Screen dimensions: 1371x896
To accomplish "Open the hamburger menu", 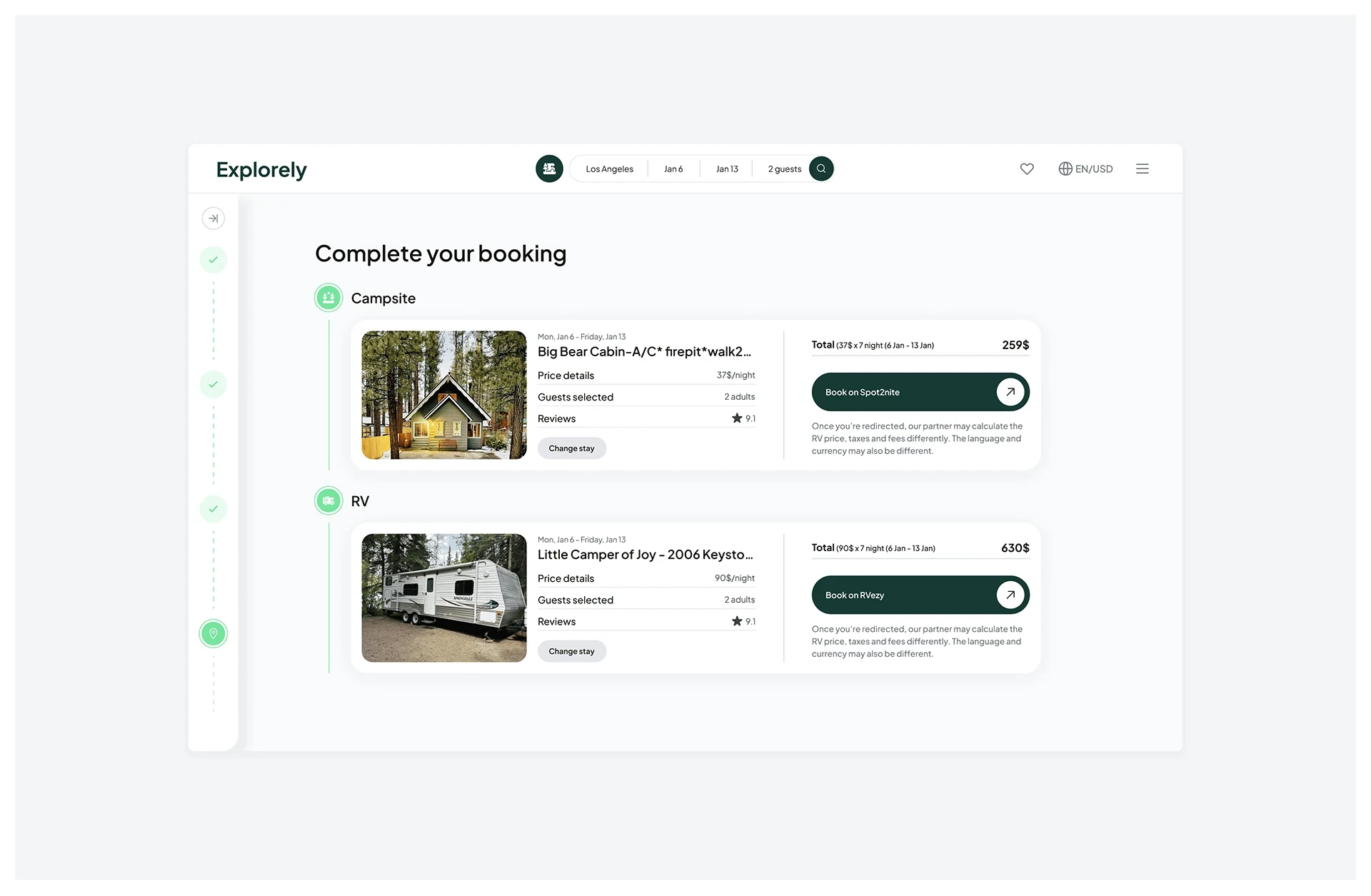I will [1142, 168].
